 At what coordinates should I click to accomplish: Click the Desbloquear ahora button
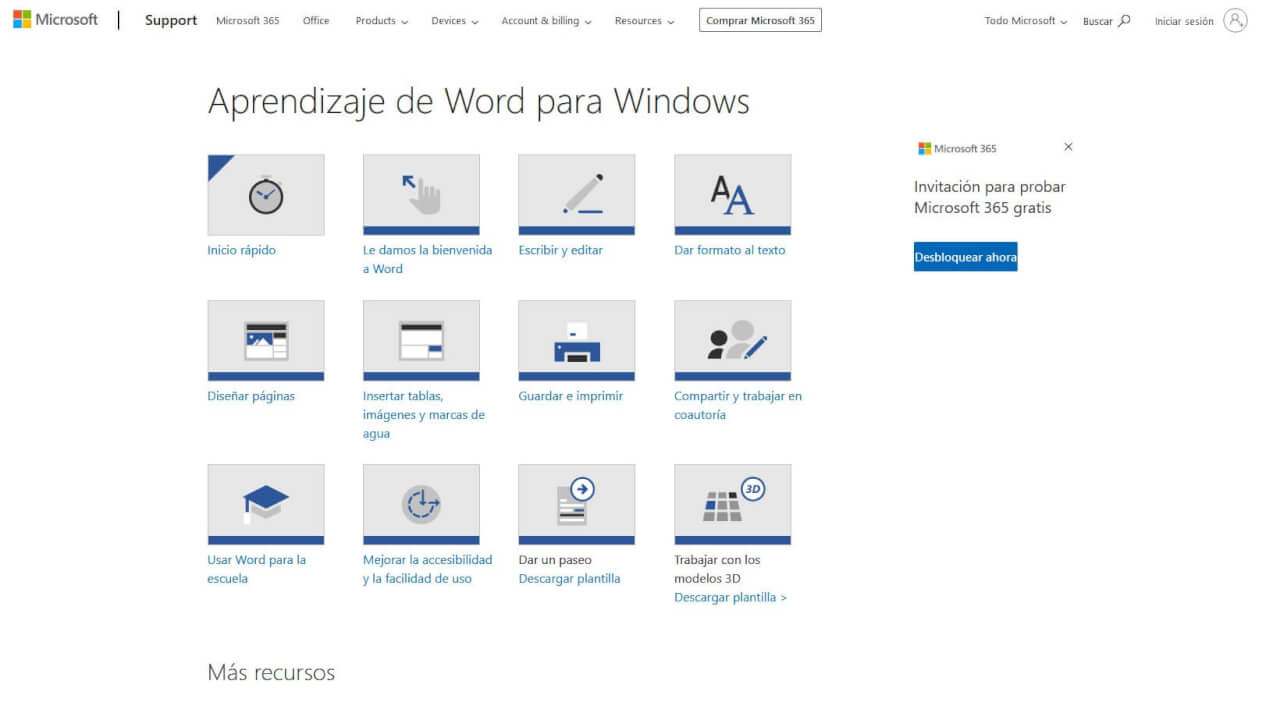tap(965, 257)
